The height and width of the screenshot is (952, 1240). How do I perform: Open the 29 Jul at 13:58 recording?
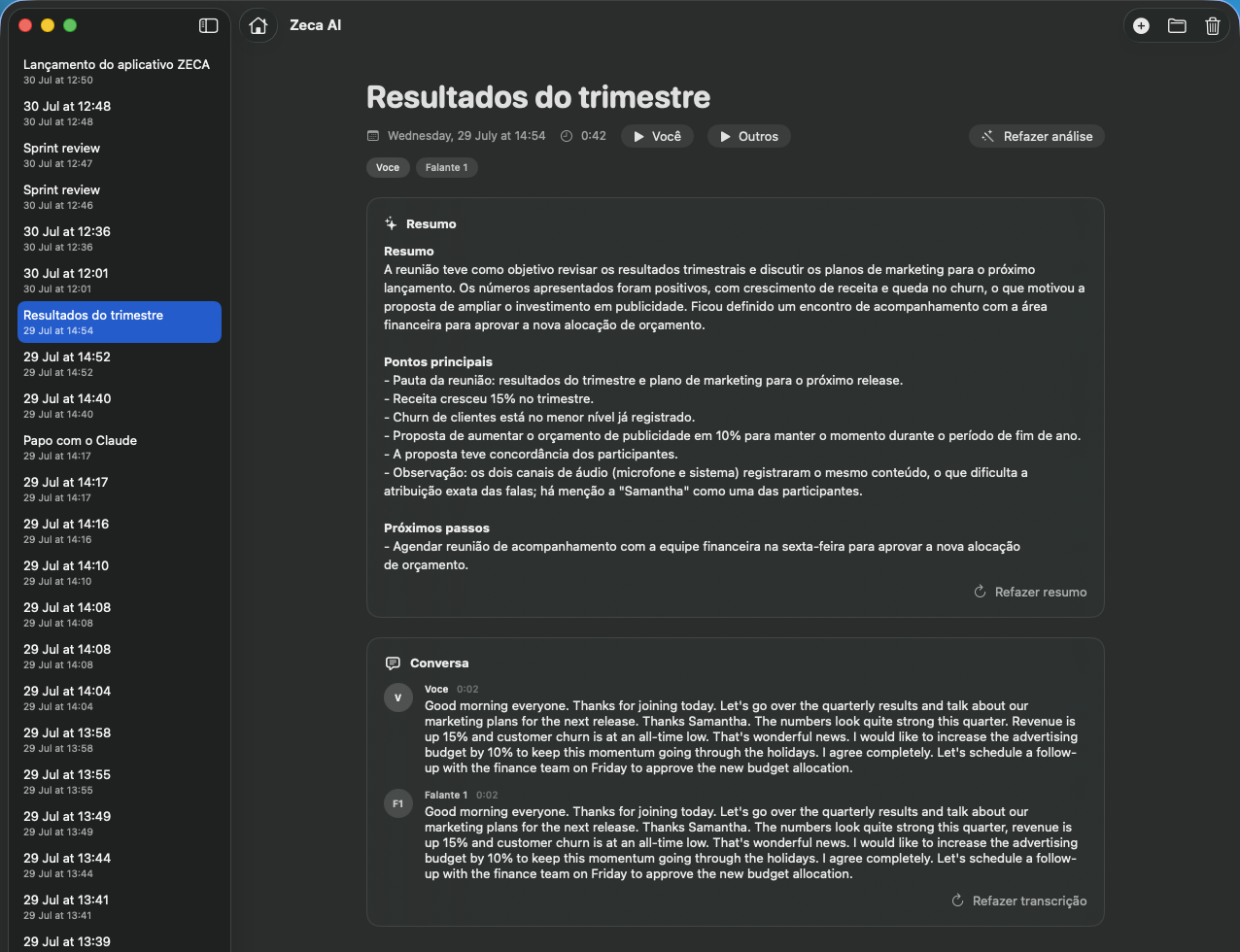[x=120, y=739]
